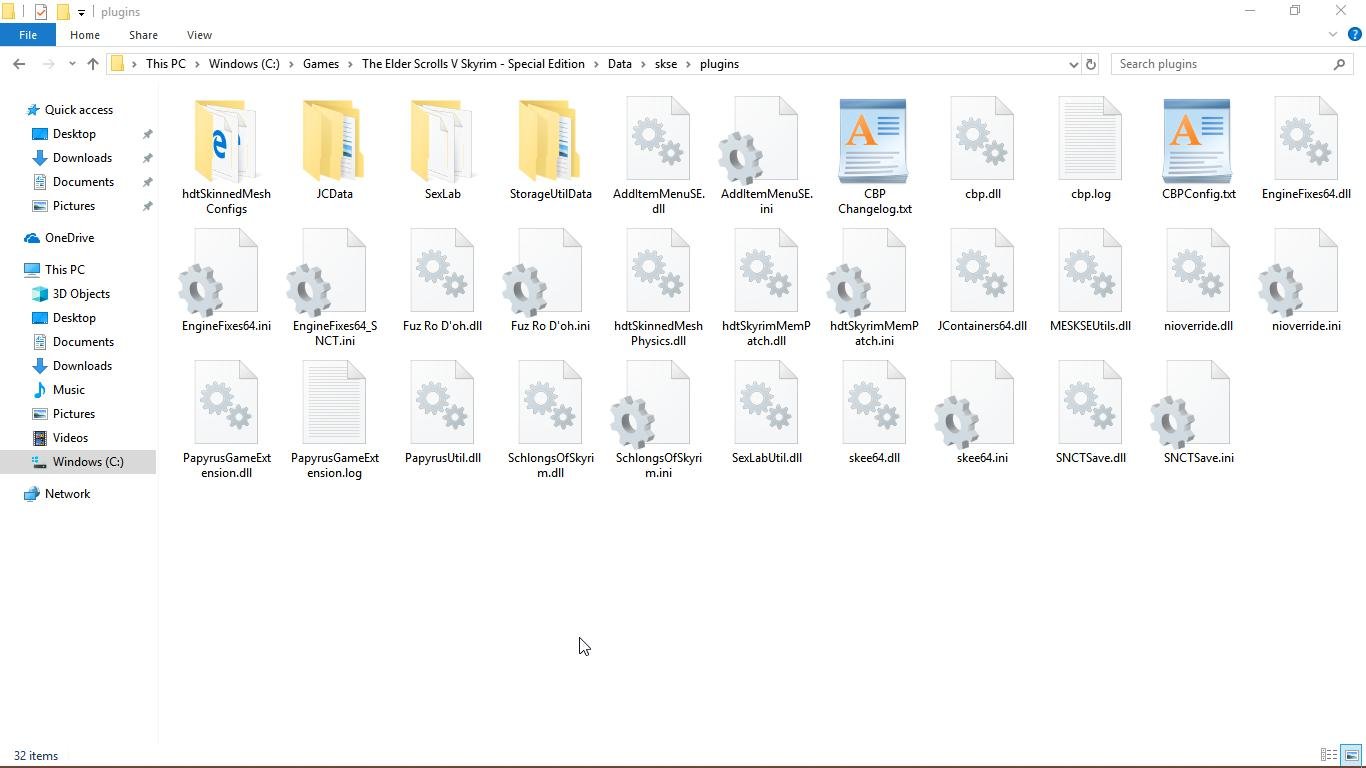
Task: Open the recent locations dropdown
Action: tap(72, 64)
